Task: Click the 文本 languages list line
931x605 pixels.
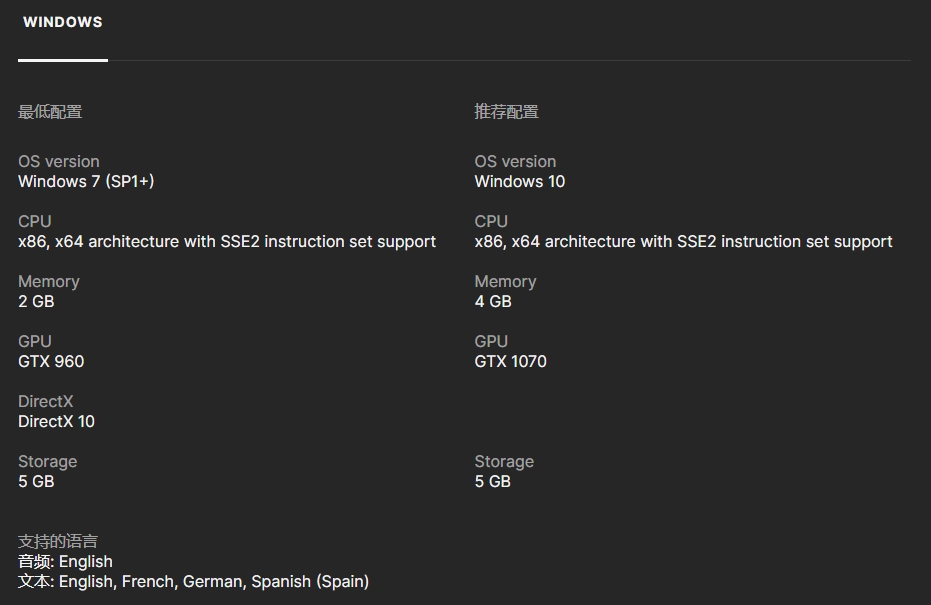Action: pos(194,581)
